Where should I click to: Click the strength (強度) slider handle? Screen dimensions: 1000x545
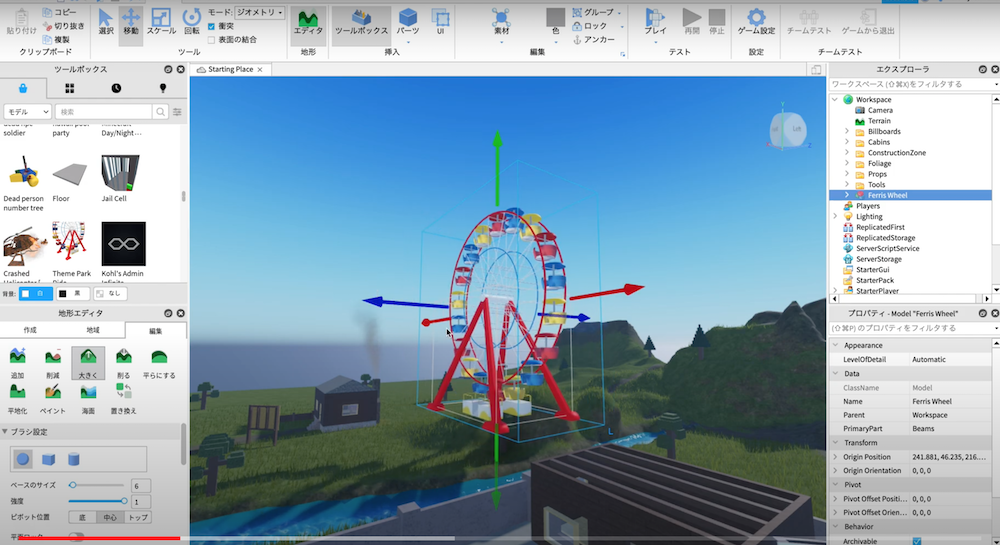point(123,501)
